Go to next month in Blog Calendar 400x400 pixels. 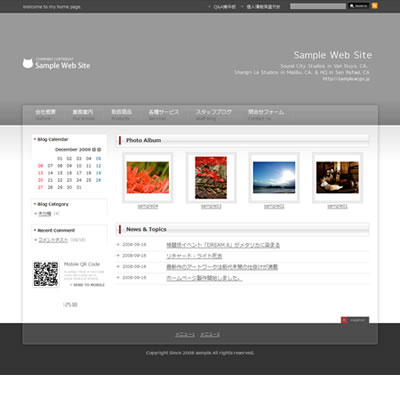pyautogui.click(x=99, y=150)
